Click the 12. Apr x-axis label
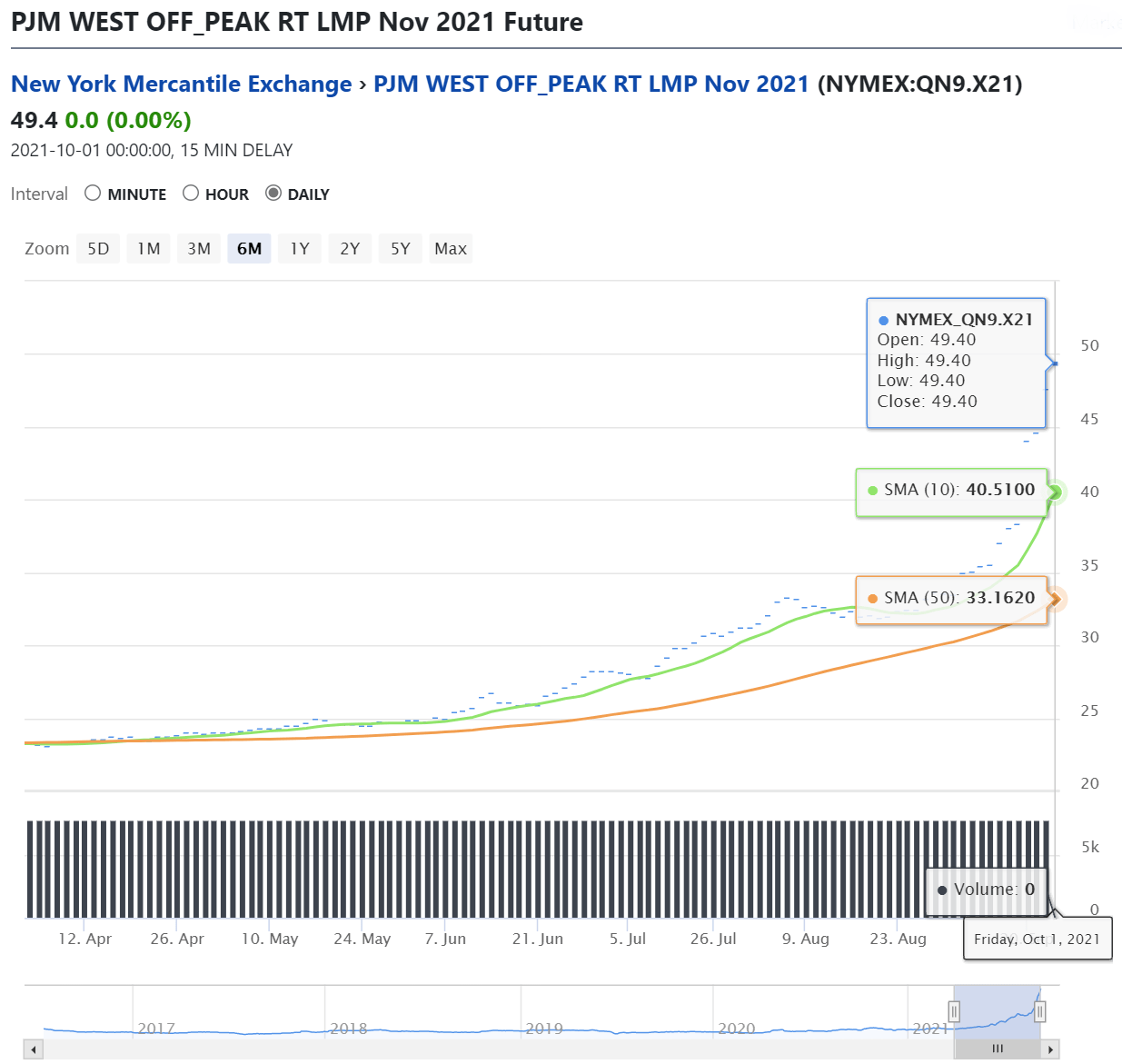Screen dimensions: 1122x1064 85,939
